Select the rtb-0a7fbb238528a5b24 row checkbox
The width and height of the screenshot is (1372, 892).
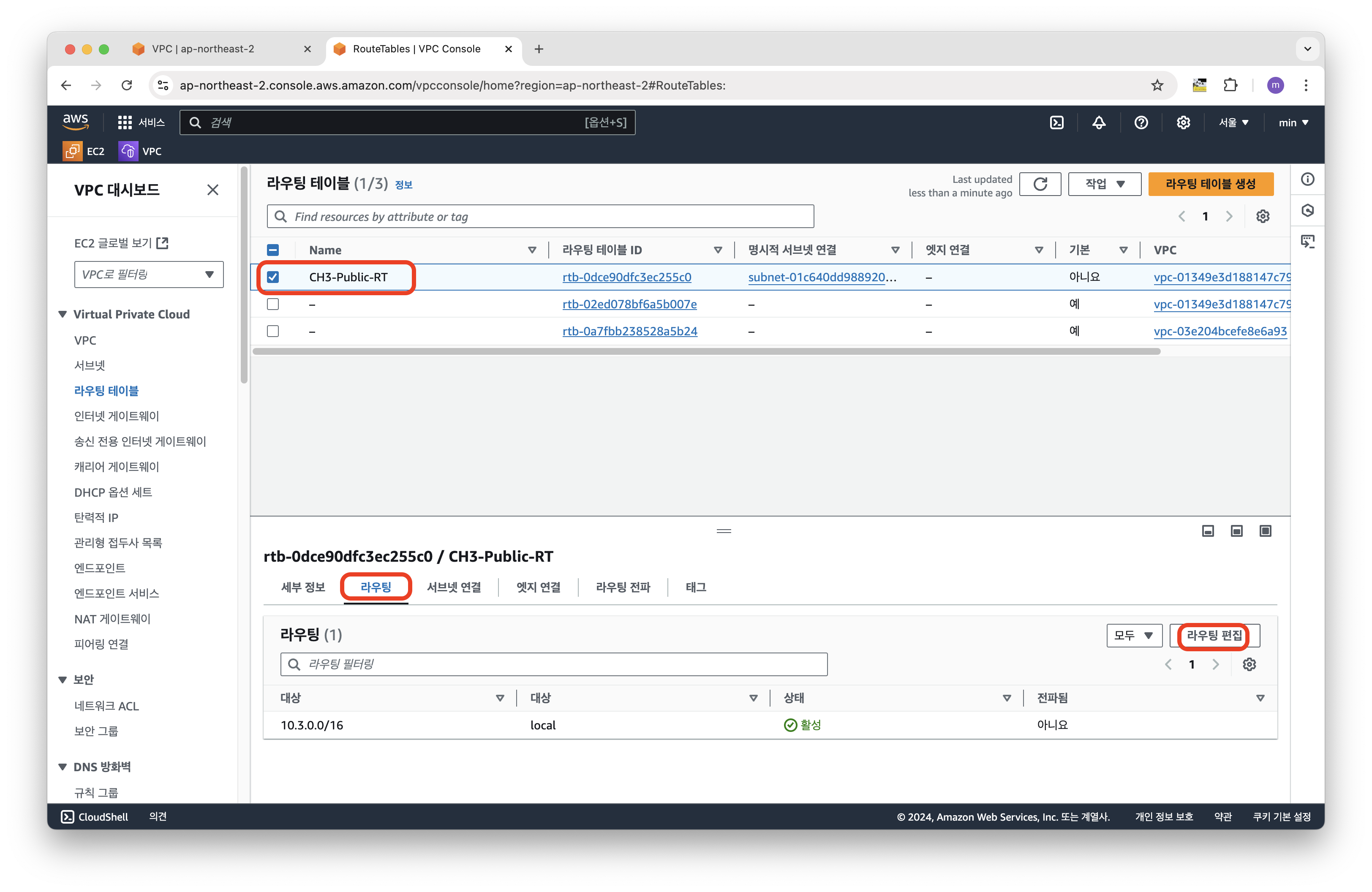click(x=273, y=331)
